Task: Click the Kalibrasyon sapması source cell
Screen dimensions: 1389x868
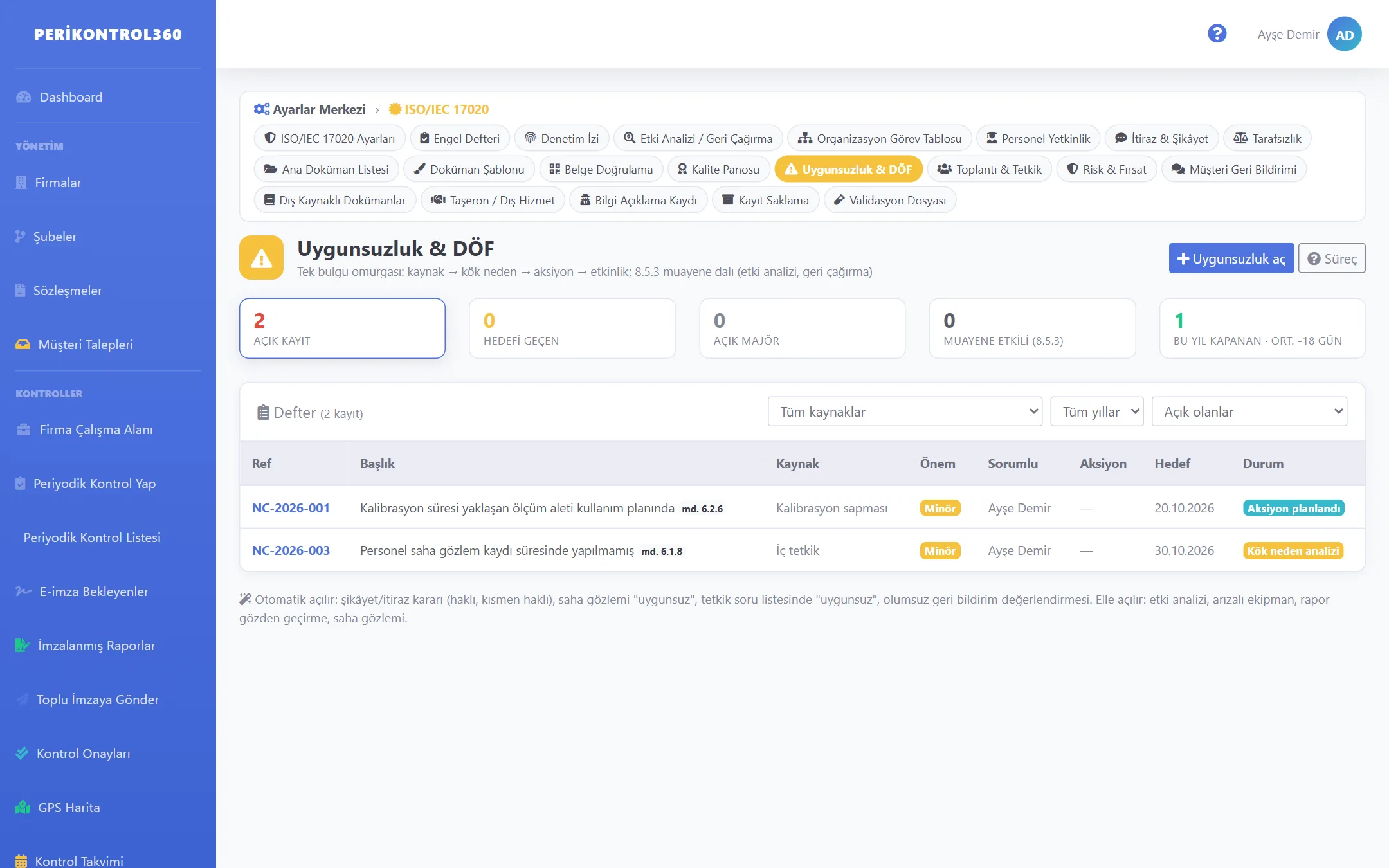Action: click(831, 508)
